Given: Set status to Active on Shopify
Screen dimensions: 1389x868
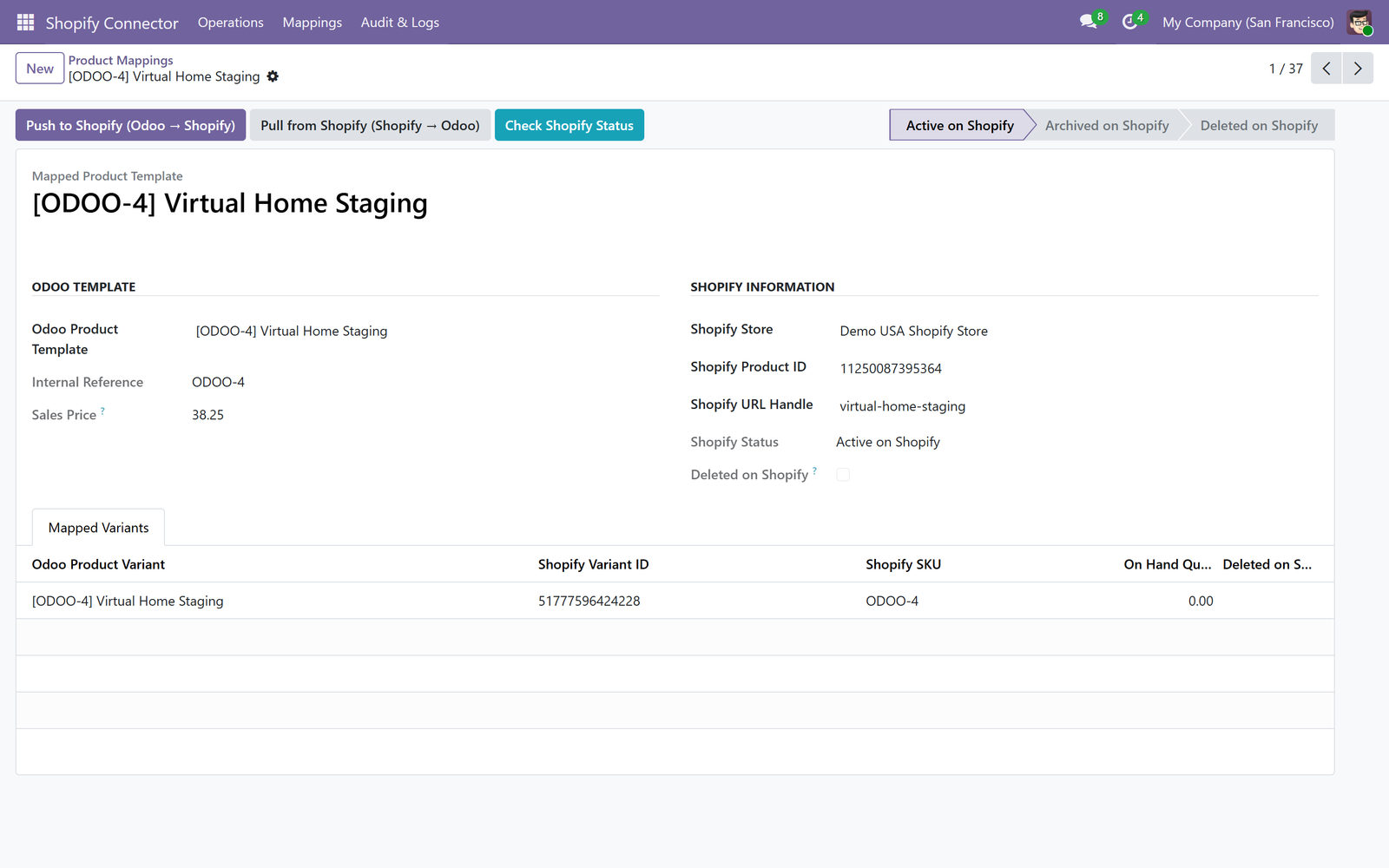Looking at the screenshot, I should tap(959, 125).
